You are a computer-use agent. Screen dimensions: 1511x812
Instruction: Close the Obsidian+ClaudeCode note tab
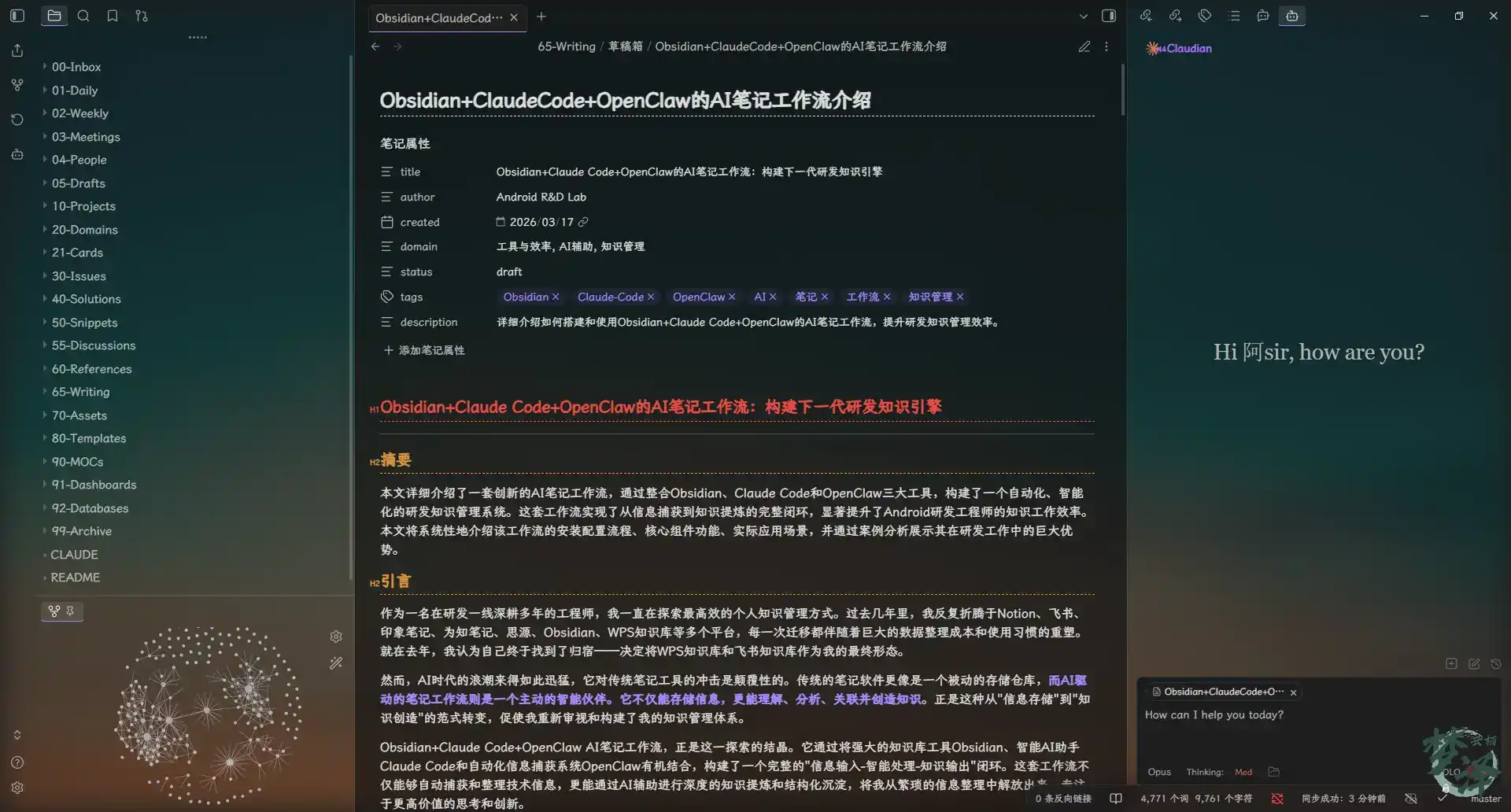pyautogui.click(x=514, y=17)
